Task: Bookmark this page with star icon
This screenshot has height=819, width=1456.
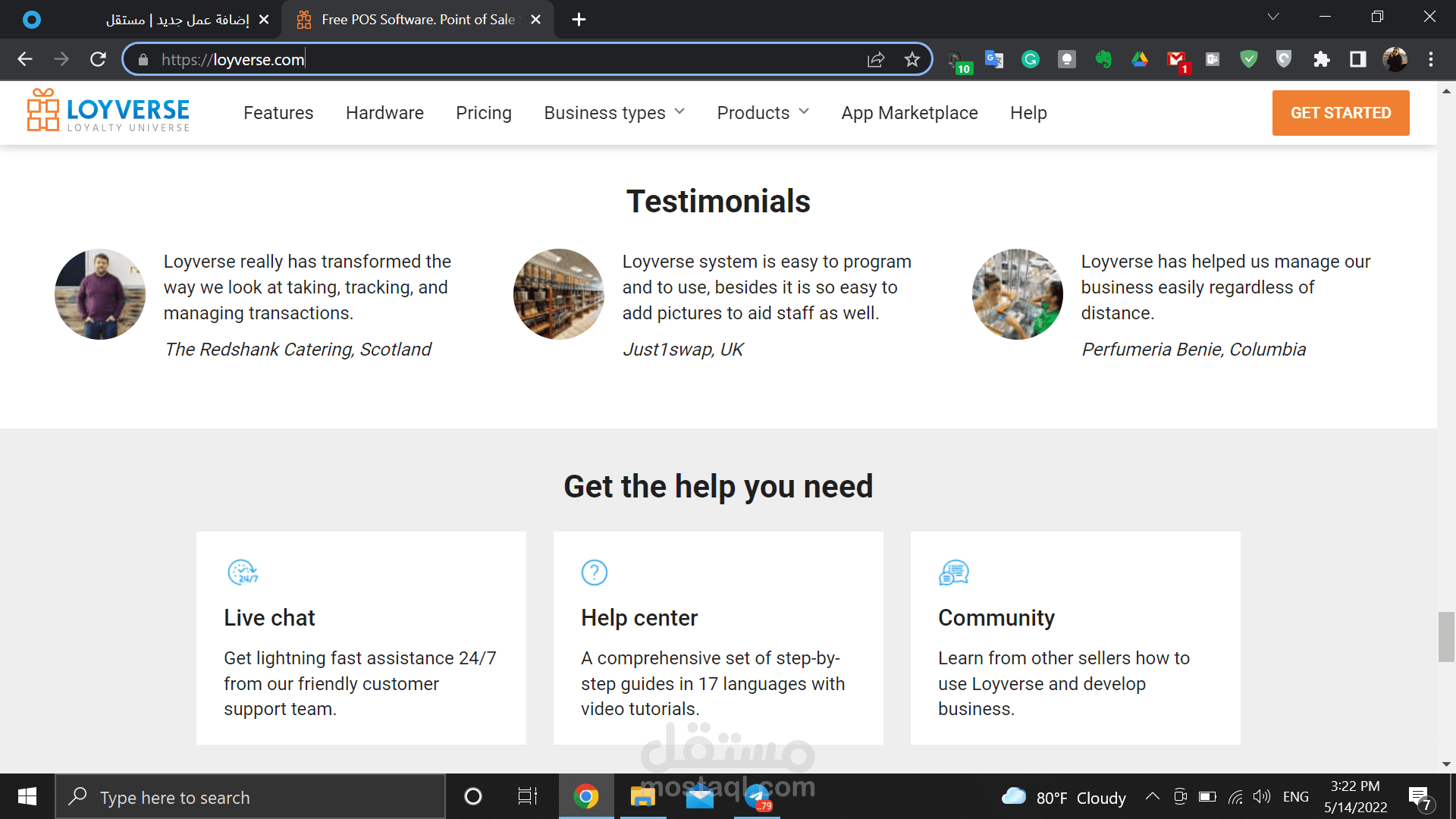Action: 912,59
